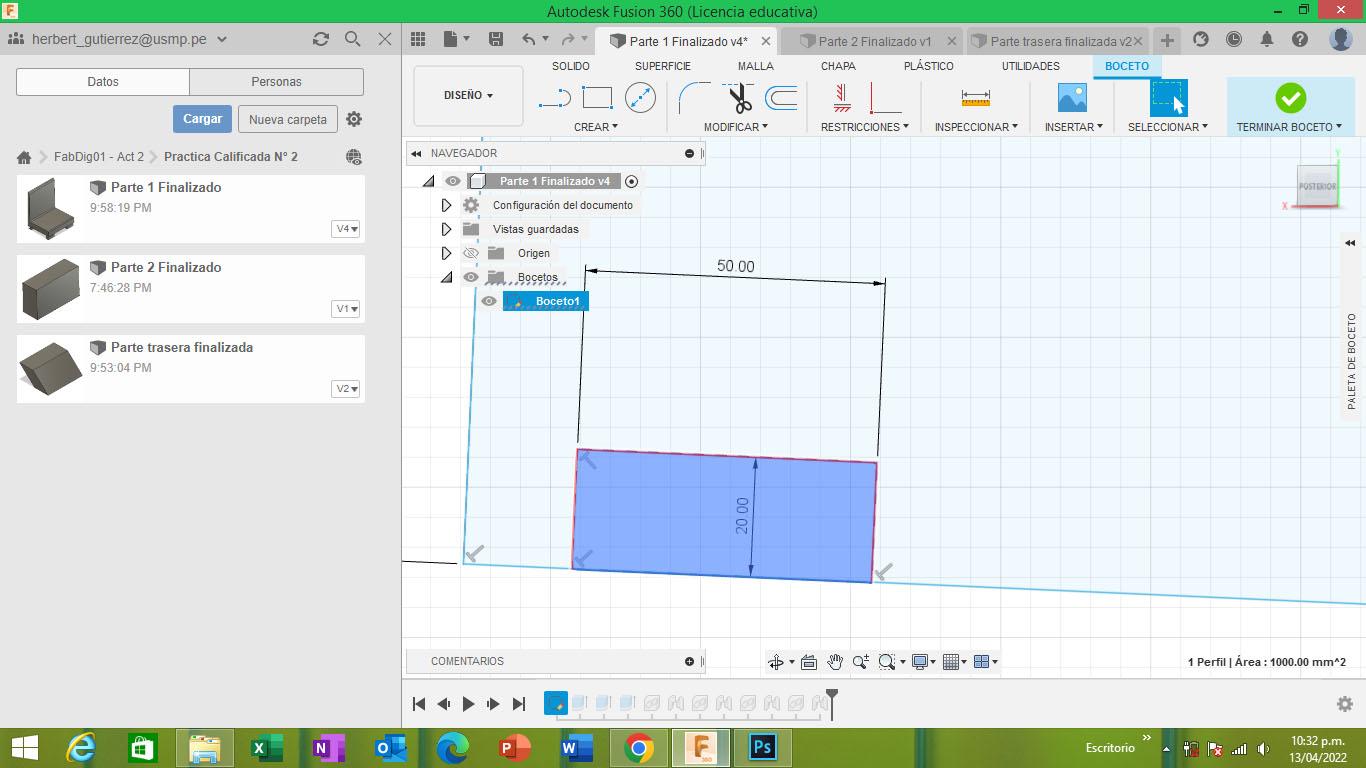Select the Line sketch tool
The image size is (1366, 768).
tap(555, 98)
